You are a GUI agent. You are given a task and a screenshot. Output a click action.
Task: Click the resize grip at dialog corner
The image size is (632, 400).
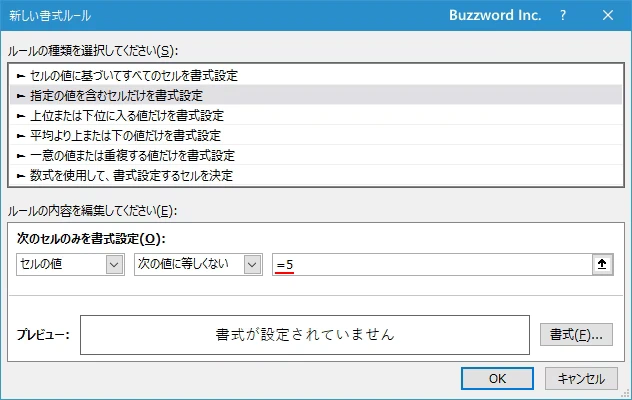[x=626, y=394]
